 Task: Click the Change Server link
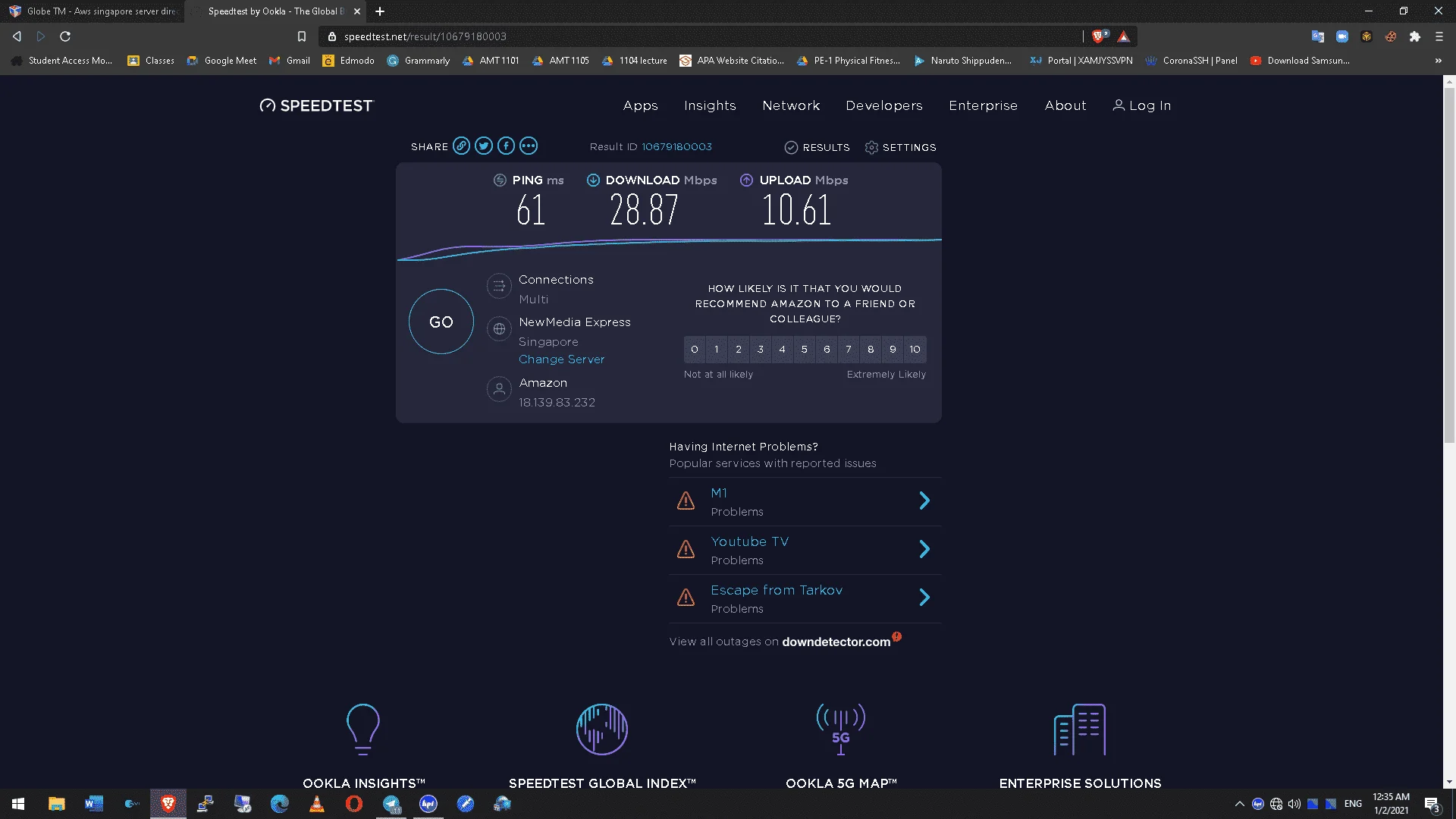point(562,359)
